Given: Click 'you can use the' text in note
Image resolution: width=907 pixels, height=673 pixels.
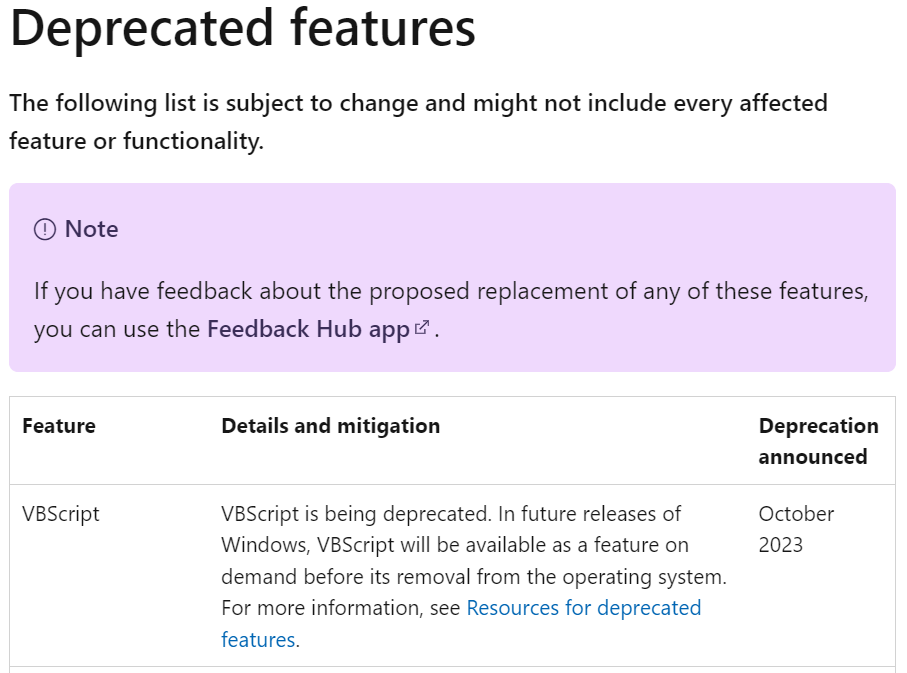Looking at the screenshot, I should pos(117,329).
